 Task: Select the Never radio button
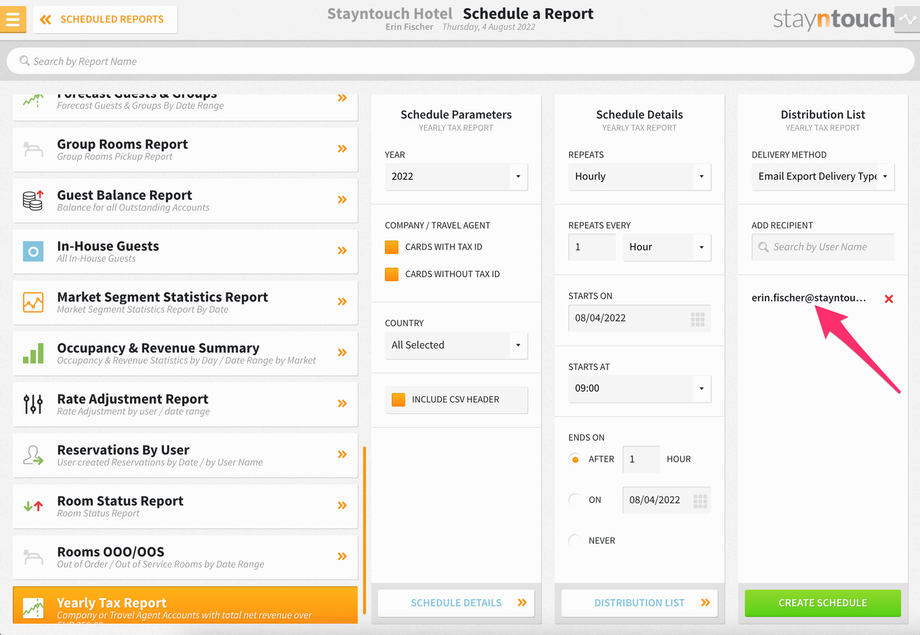point(575,541)
